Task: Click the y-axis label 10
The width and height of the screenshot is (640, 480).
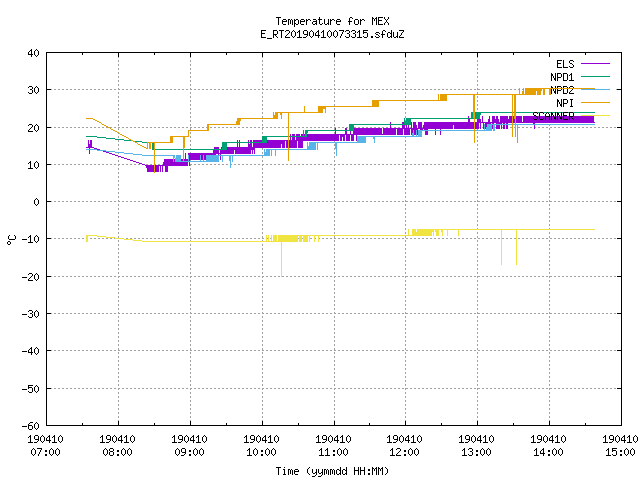Action: point(33,165)
